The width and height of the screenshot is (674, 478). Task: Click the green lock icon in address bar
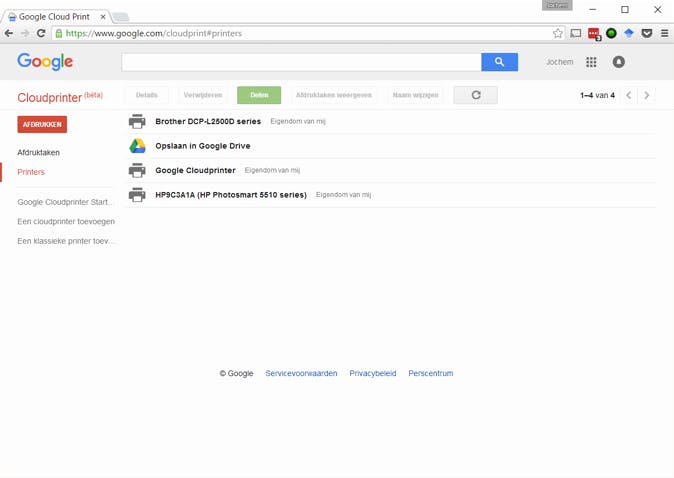point(59,33)
